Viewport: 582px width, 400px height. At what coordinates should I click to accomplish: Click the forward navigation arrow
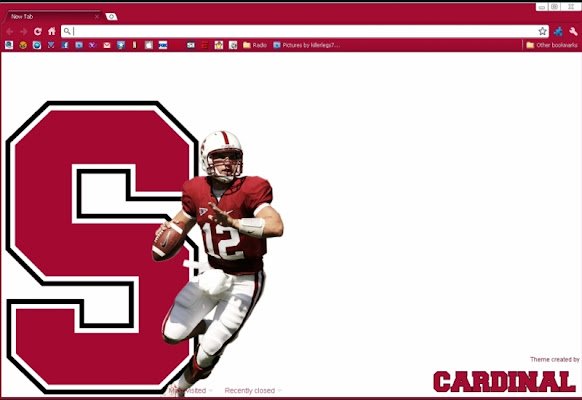tap(24, 32)
